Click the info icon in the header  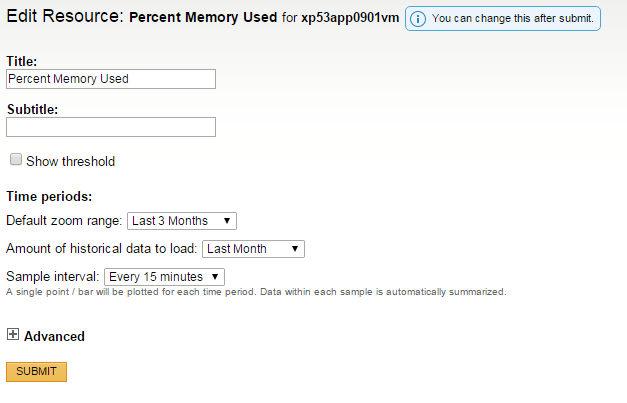point(419,19)
